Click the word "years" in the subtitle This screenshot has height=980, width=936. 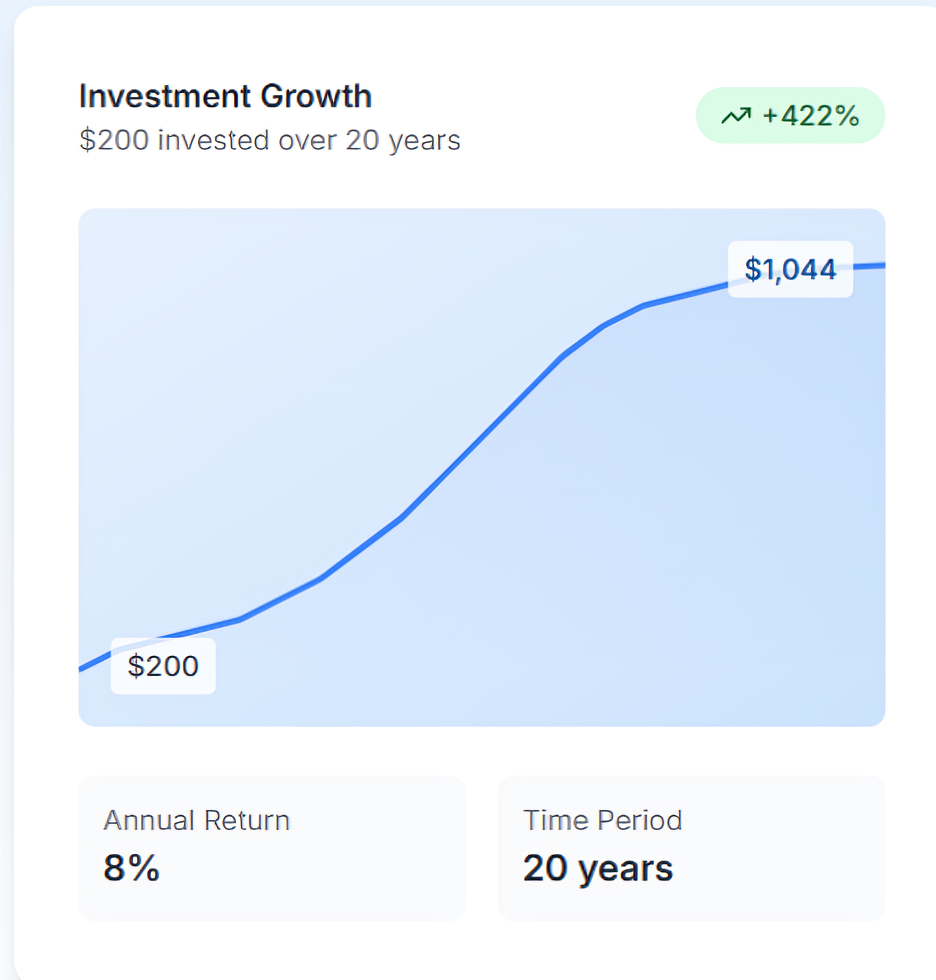coord(426,140)
